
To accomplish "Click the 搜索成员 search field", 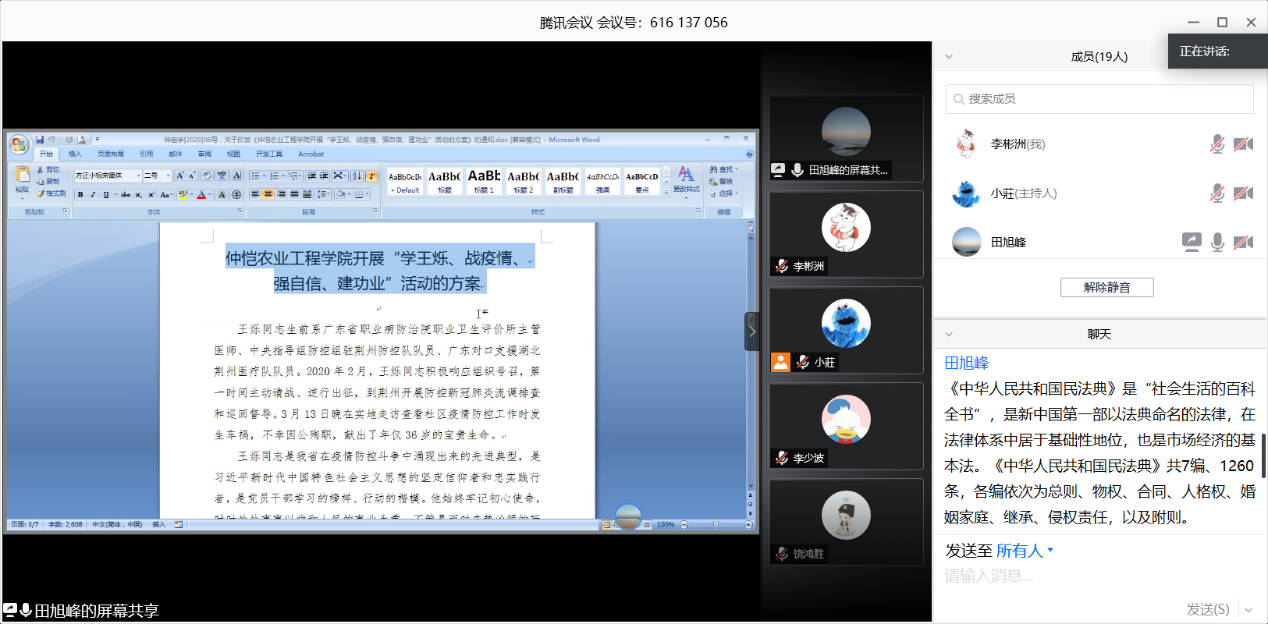I will pos(1100,99).
